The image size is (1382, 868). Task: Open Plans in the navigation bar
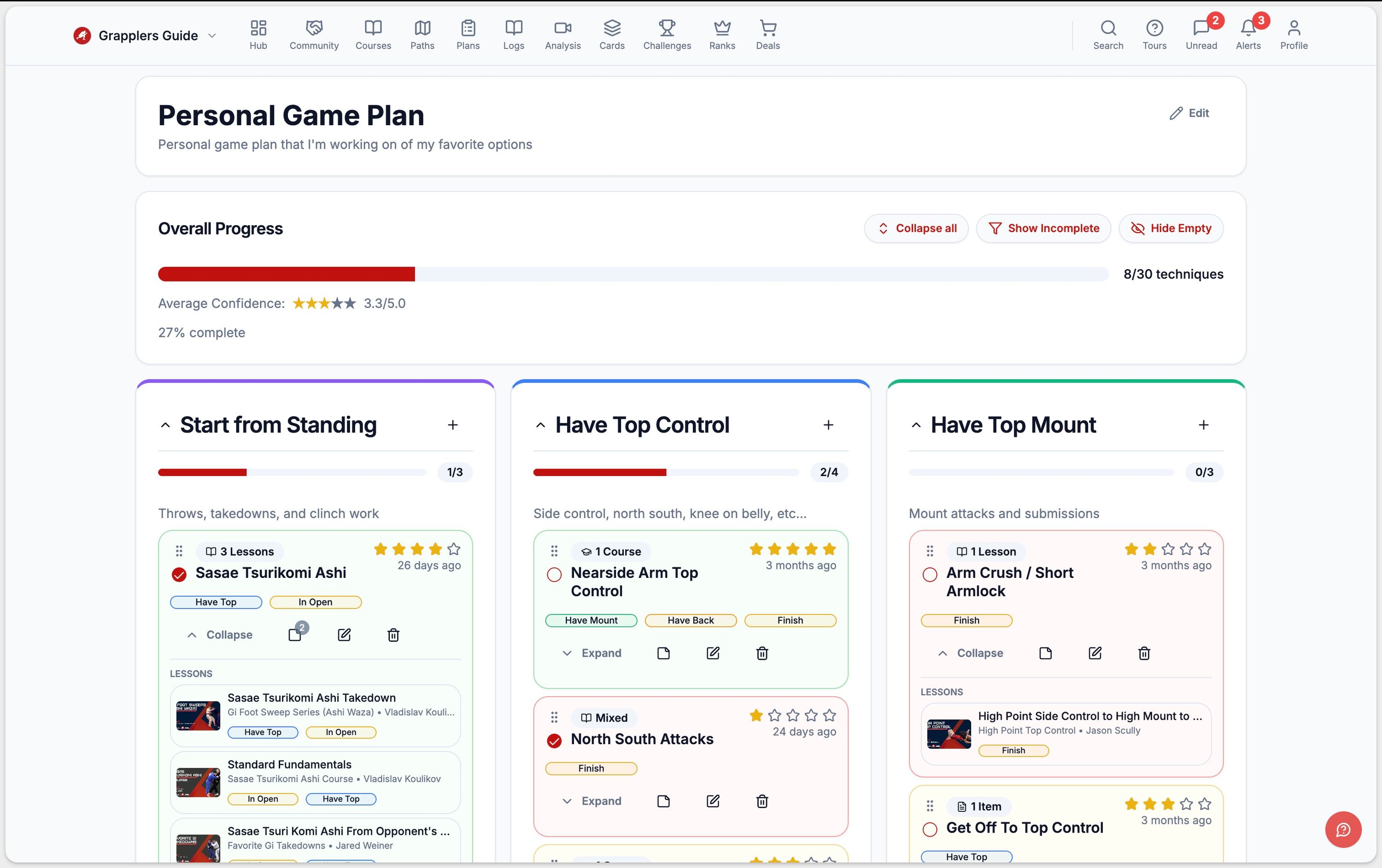468,35
